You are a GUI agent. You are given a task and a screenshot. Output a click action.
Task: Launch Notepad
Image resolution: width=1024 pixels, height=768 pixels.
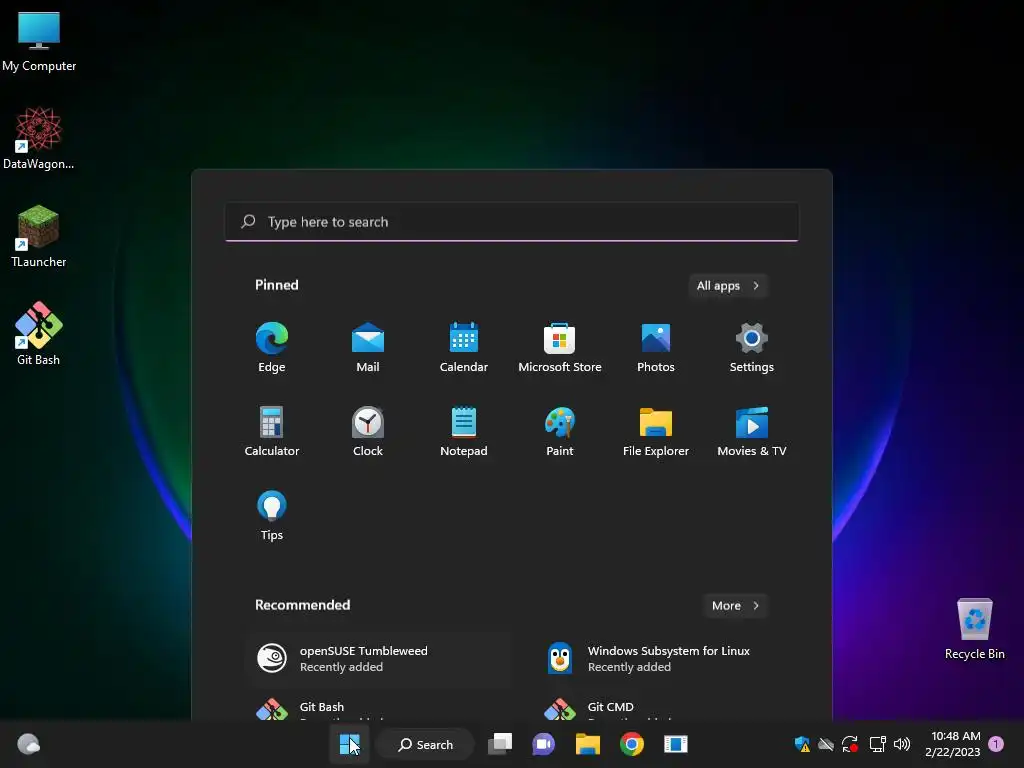click(464, 431)
